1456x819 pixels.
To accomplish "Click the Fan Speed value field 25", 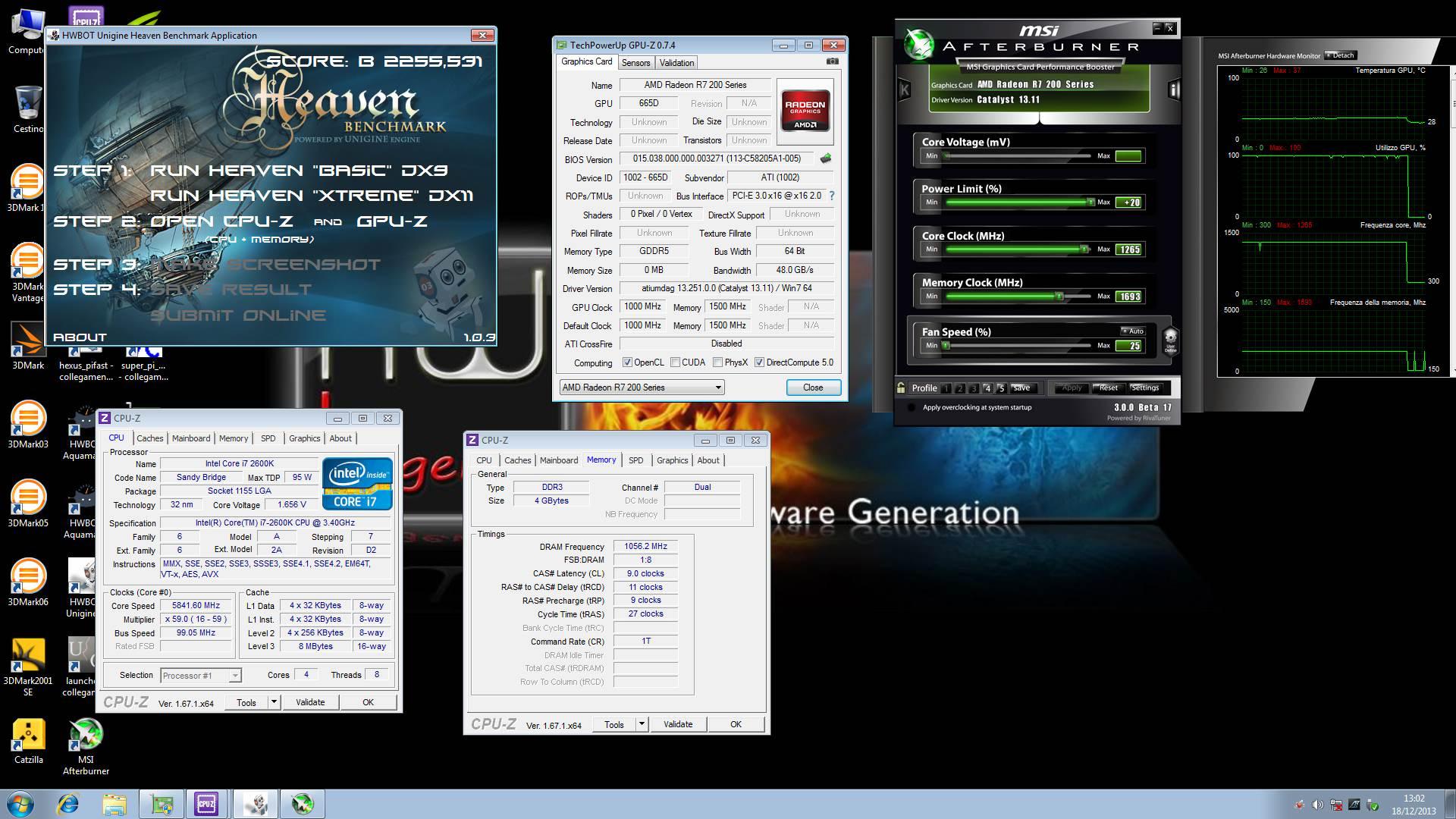I will 1129,346.
